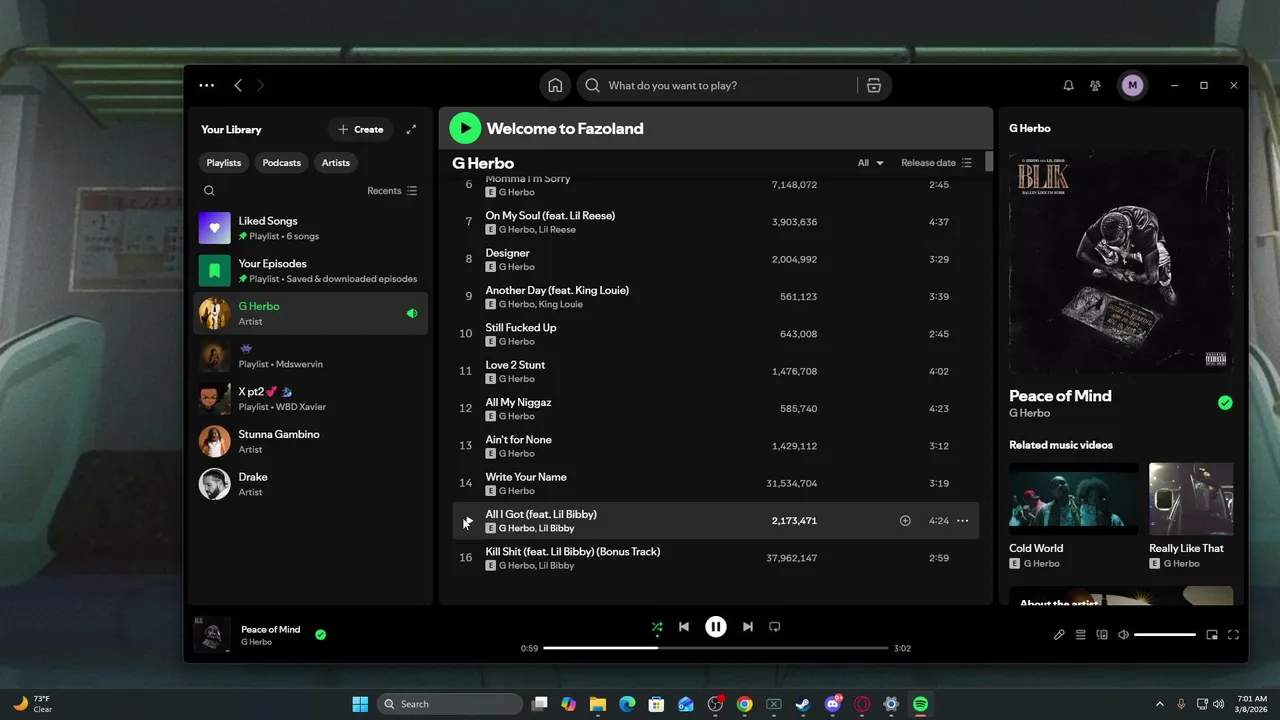The height and width of the screenshot is (720, 1280).
Task: Select the Kill Shit Bonus Track row
Action: pos(716,558)
